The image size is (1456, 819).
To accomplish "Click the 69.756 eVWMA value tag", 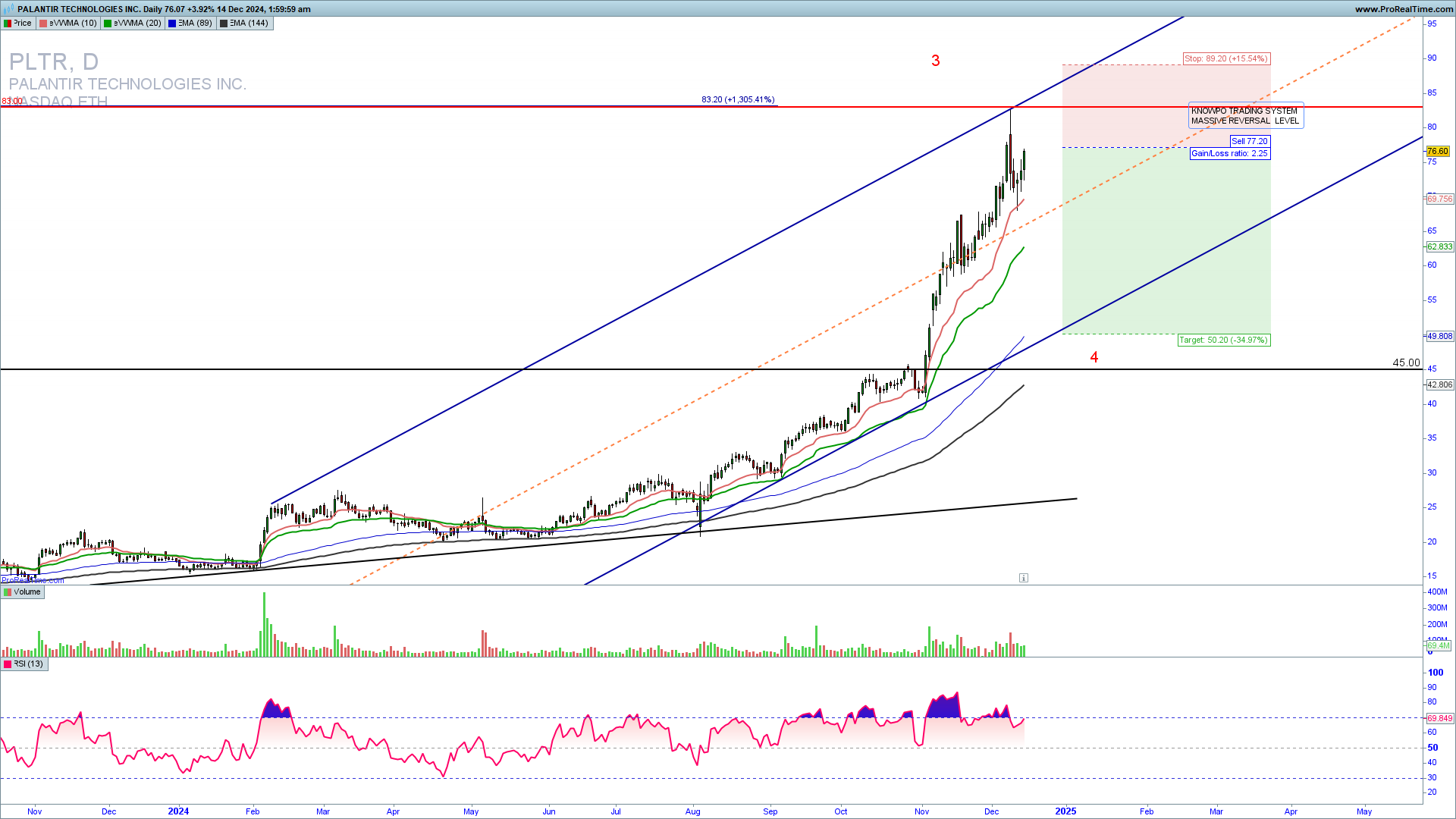I will tap(1439, 199).
